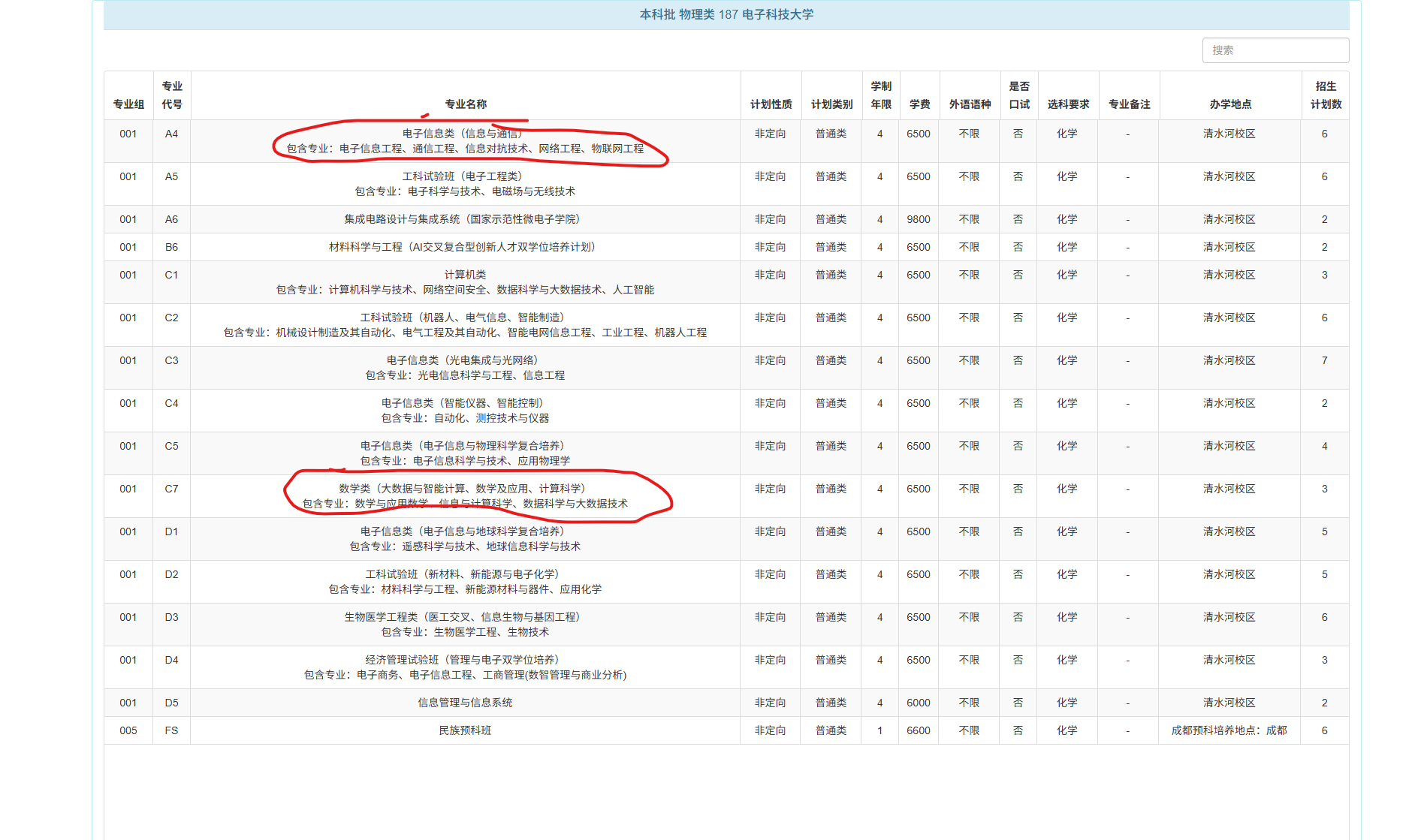Click 生物医学工程类 major name
Screen dimensions: 1415x840
[x=465, y=617]
